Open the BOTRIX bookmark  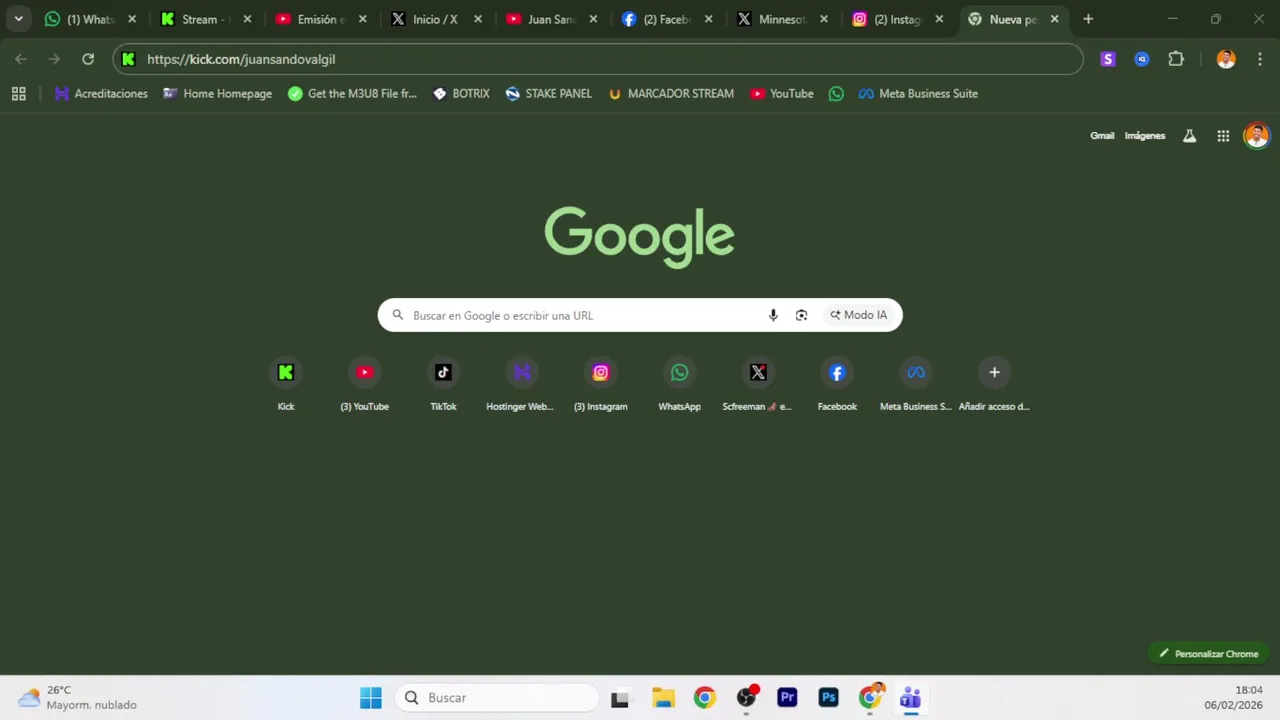pyautogui.click(x=461, y=93)
